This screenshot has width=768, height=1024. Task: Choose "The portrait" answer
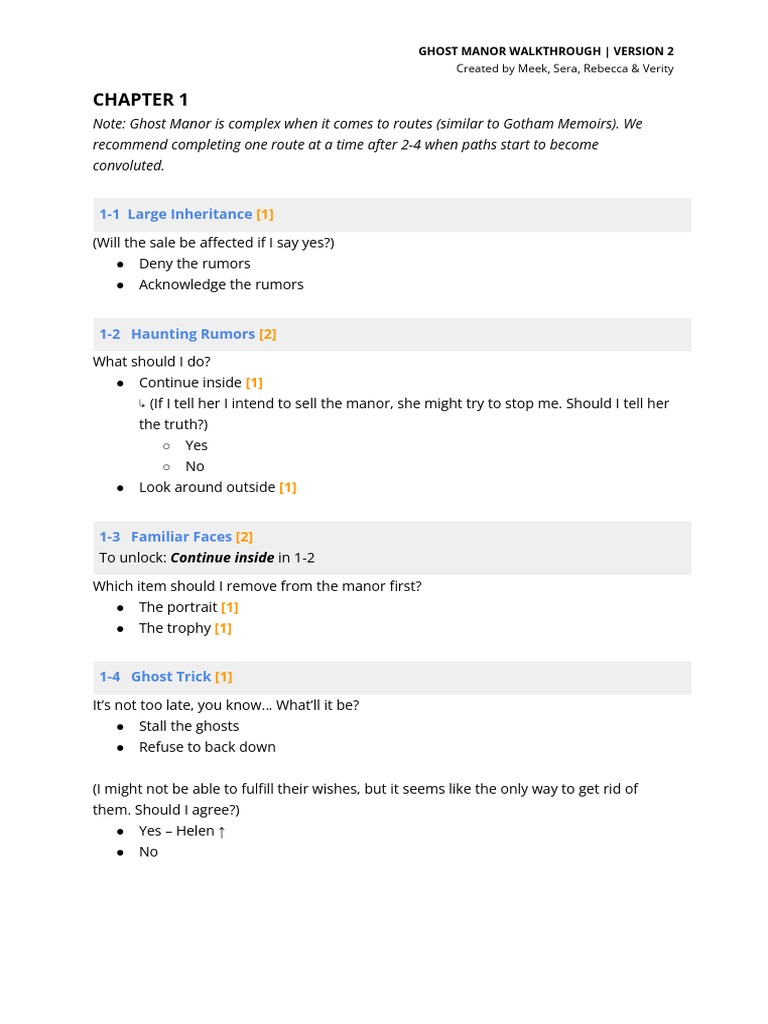point(178,608)
